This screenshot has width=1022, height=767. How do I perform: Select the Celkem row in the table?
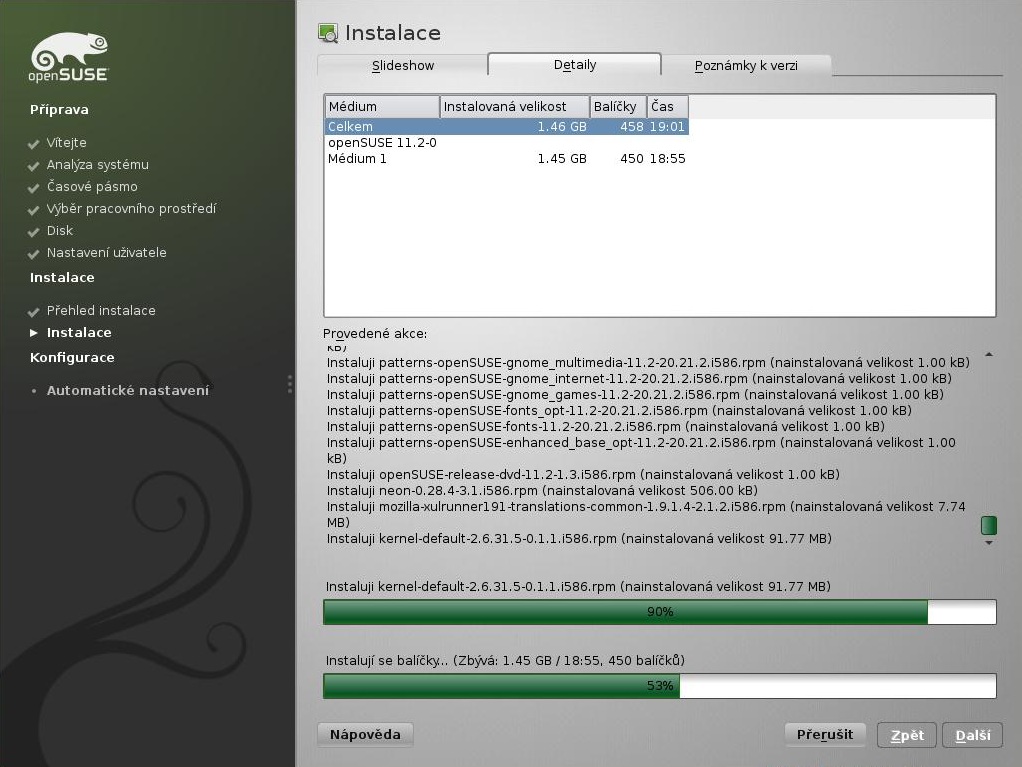(506, 126)
